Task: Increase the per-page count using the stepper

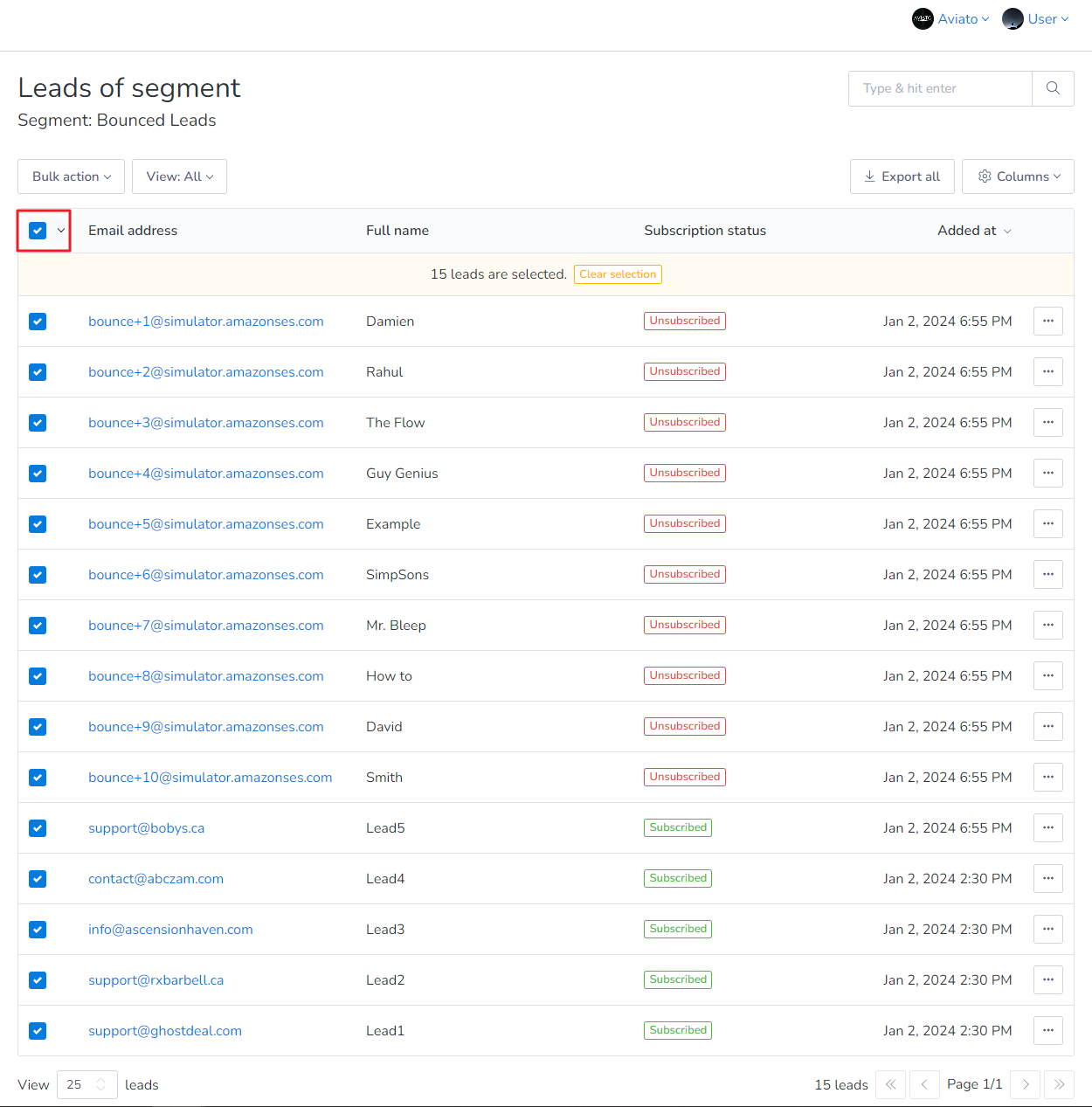Action: tap(100, 1080)
